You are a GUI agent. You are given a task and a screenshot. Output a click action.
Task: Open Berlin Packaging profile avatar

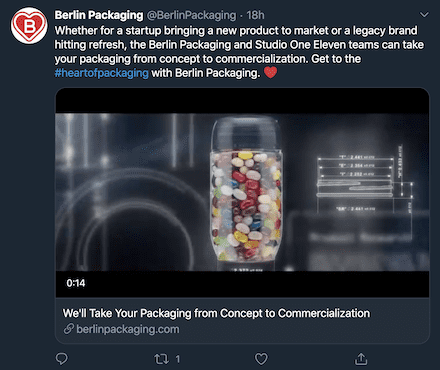click(29, 26)
